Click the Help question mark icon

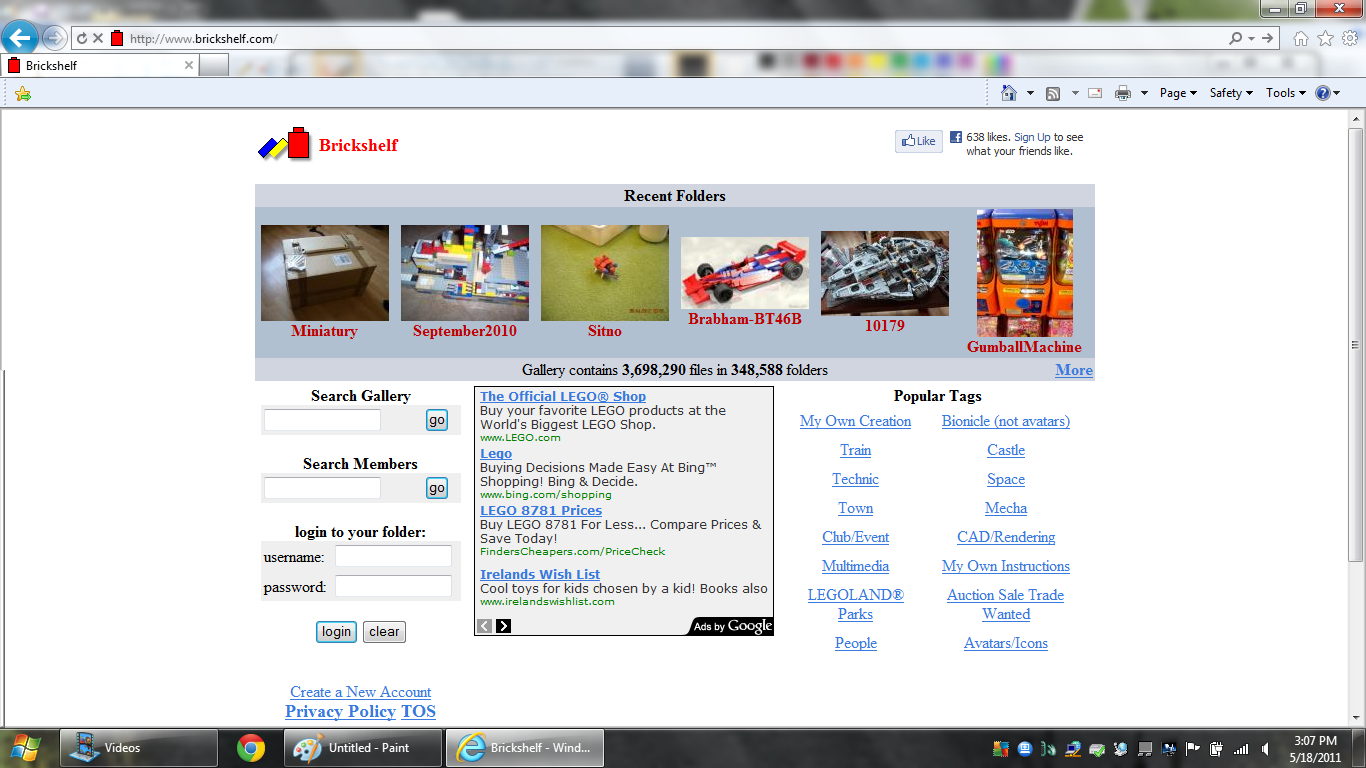click(x=1323, y=93)
